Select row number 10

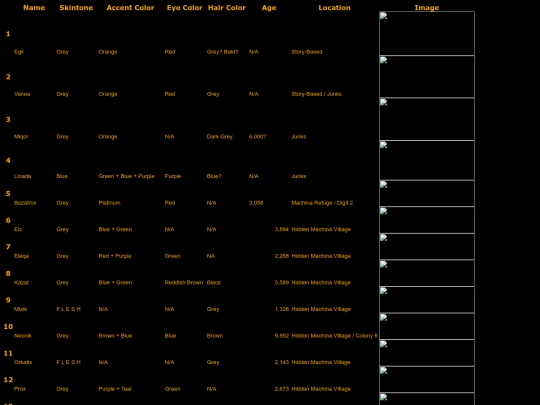8,326
